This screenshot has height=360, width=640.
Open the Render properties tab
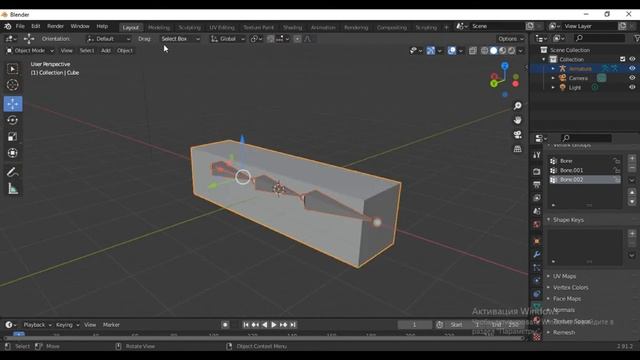[537, 172]
